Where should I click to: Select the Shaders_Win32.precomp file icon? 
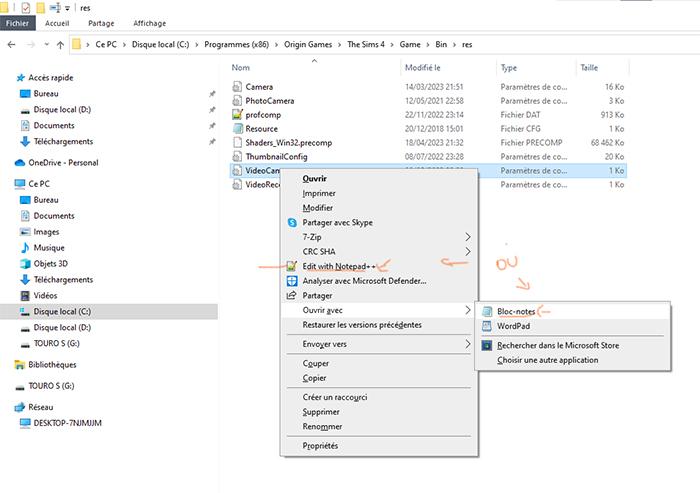click(x=237, y=142)
